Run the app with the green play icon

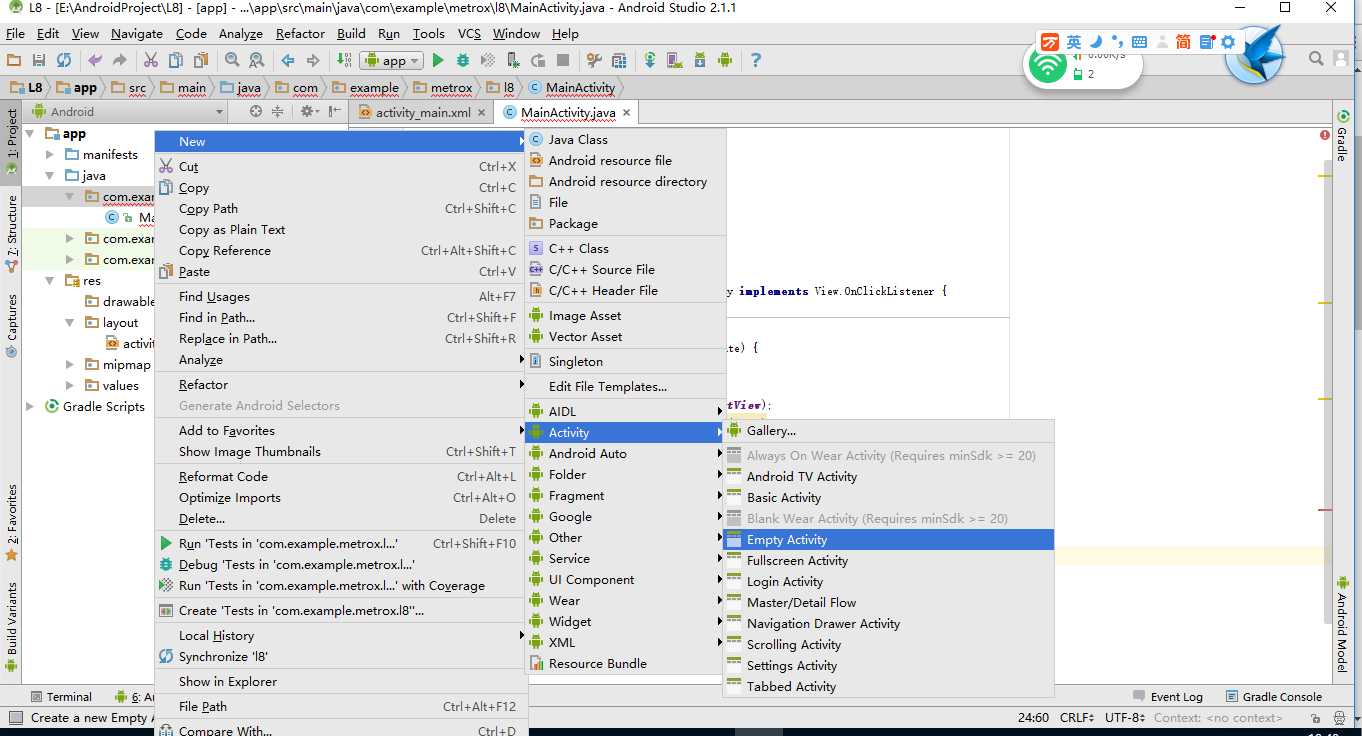pos(438,60)
